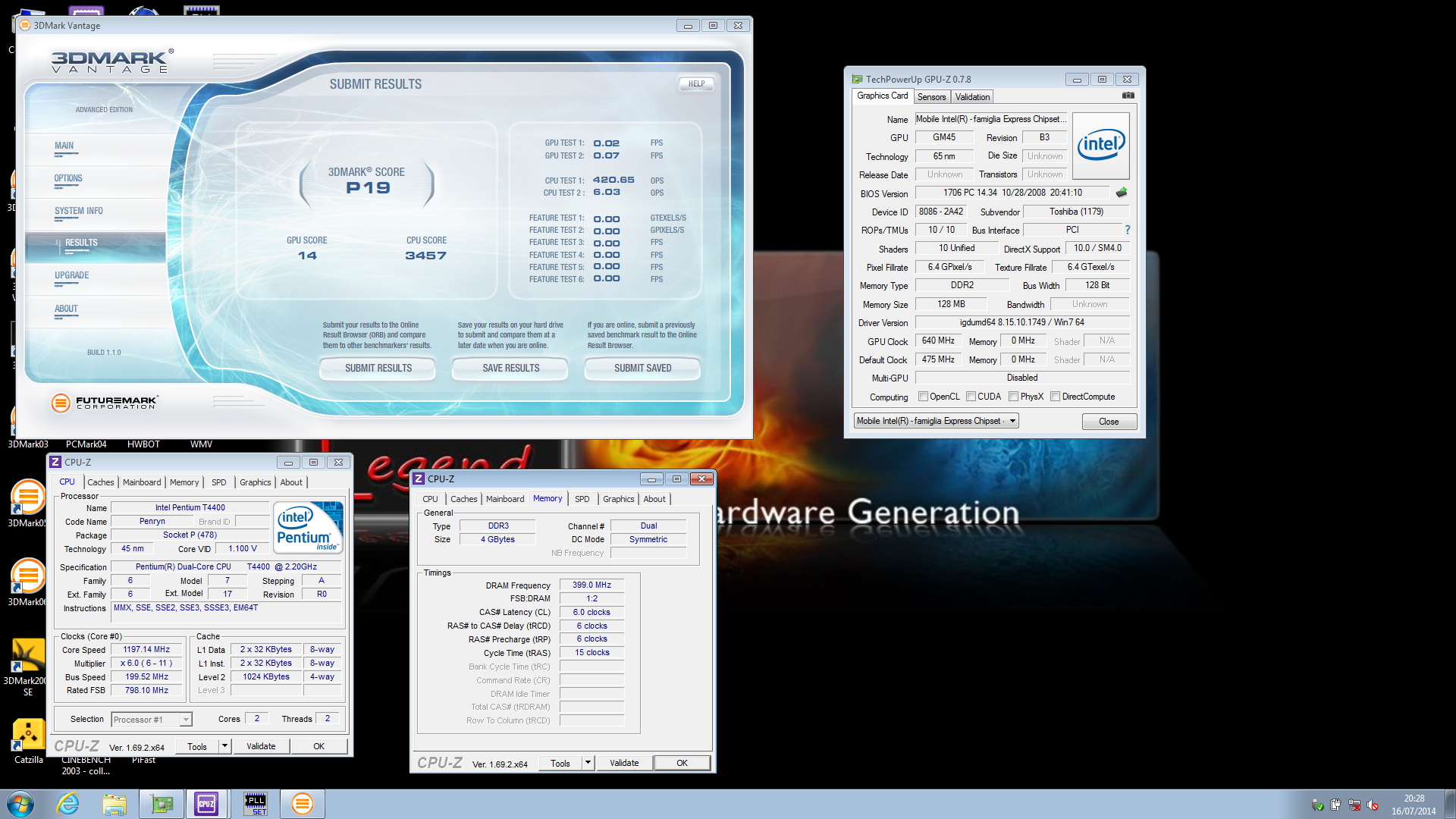The height and width of the screenshot is (819, 1456).
Task: Click the Windows Start button
Action: point(20,804)
